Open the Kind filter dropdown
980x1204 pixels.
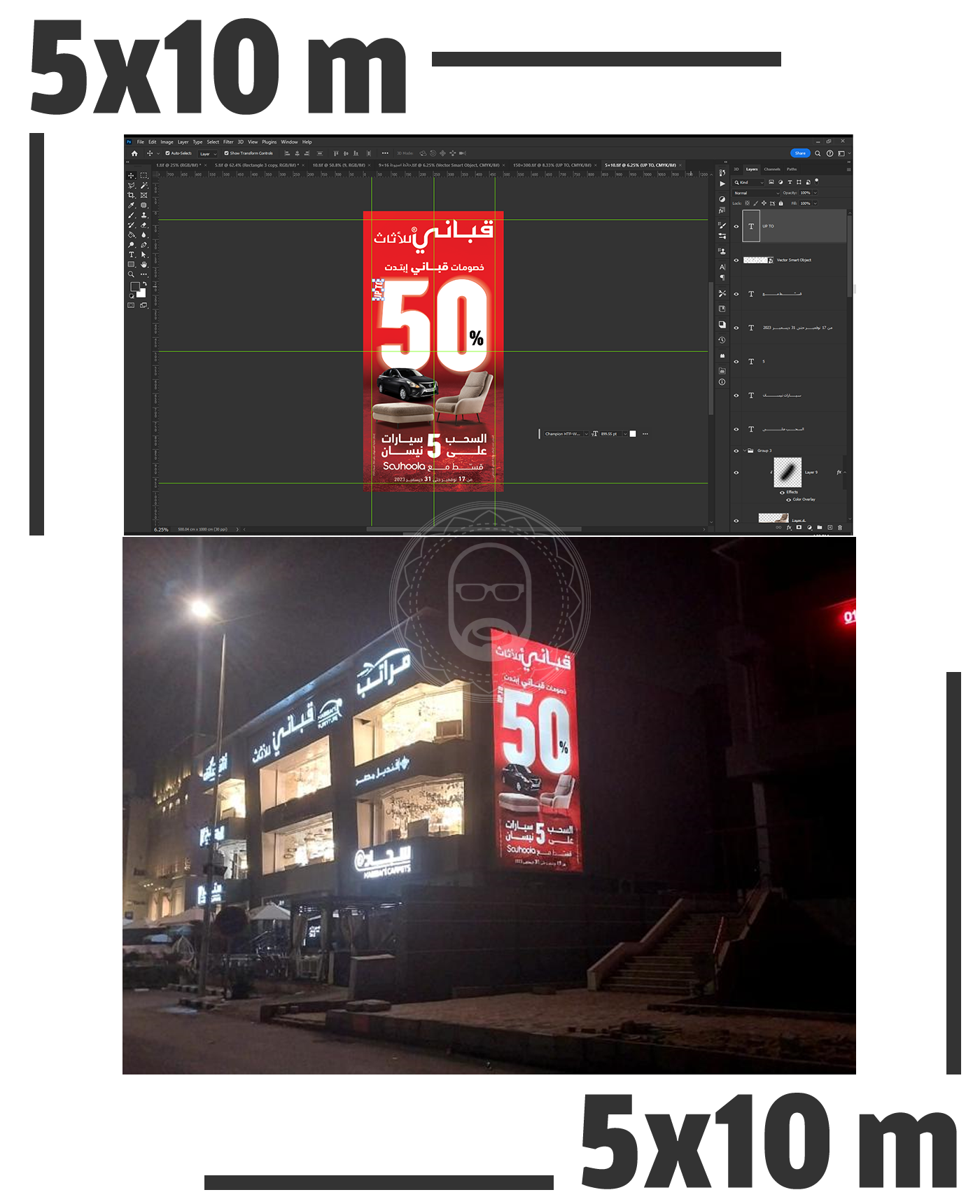[748, 182]
